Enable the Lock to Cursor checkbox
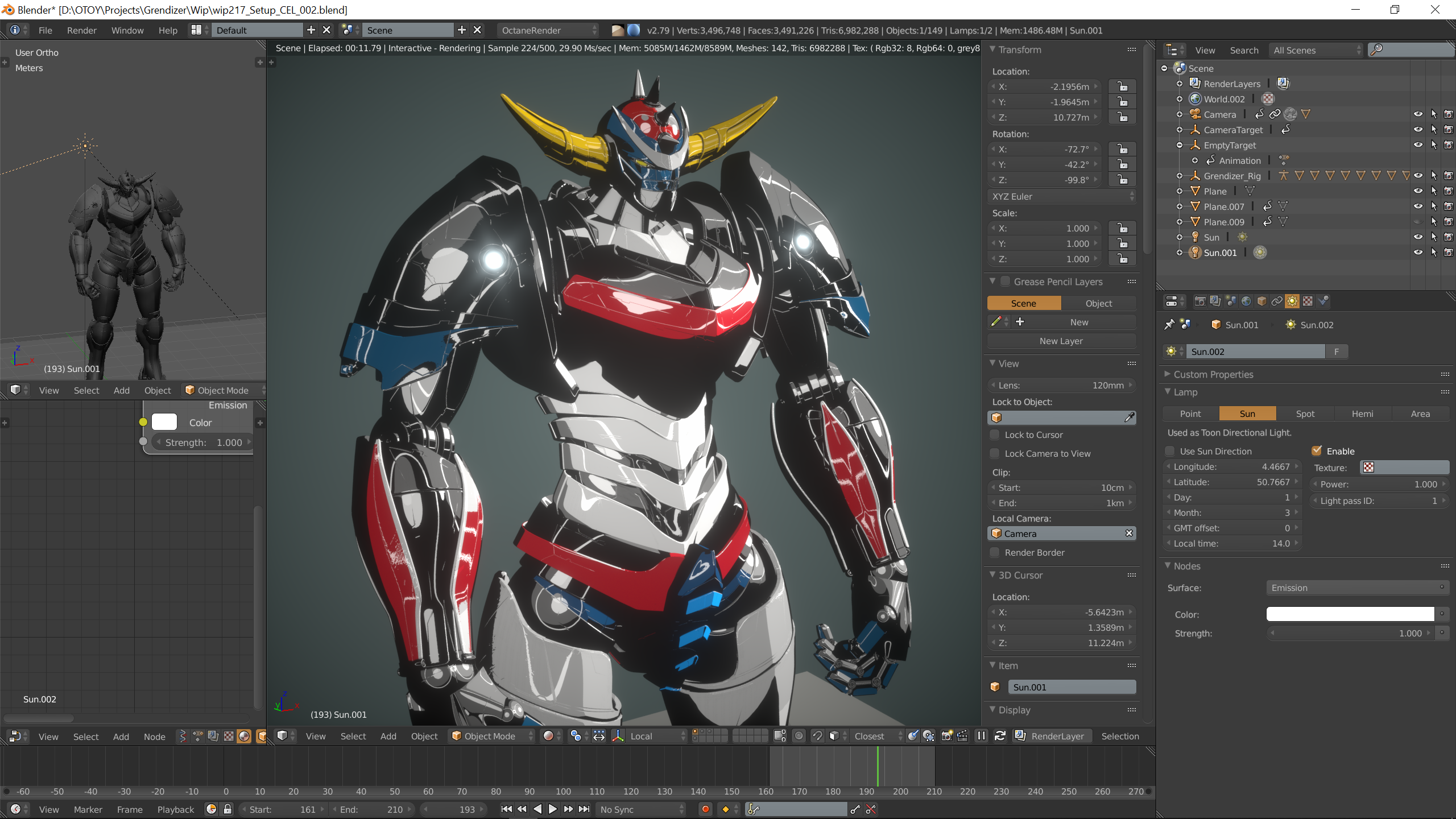This screenshot has width=1456, height=819. [x=995, y=435]
